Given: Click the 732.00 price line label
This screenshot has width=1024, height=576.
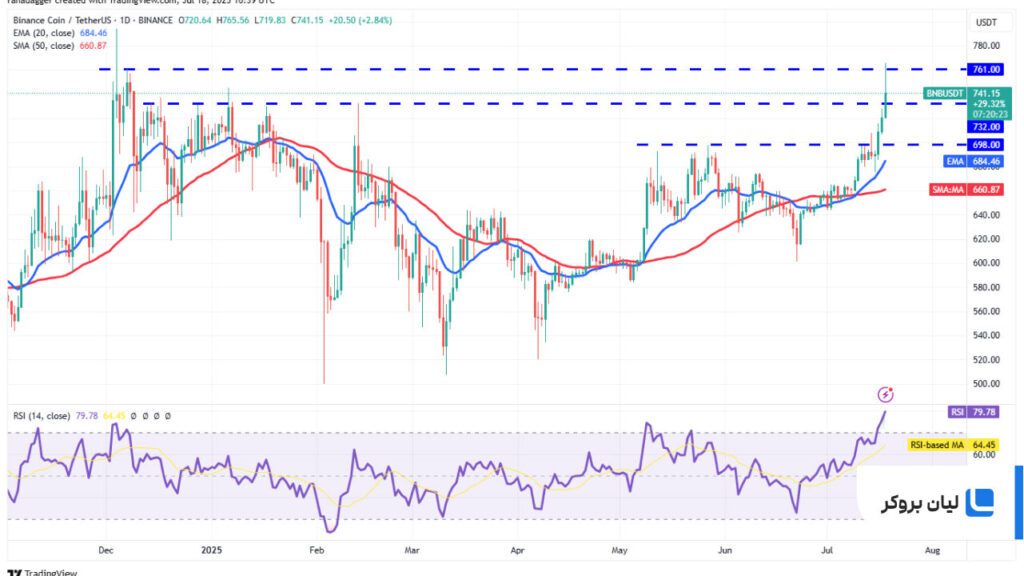Looking at the screenshot, I should 985,127.
